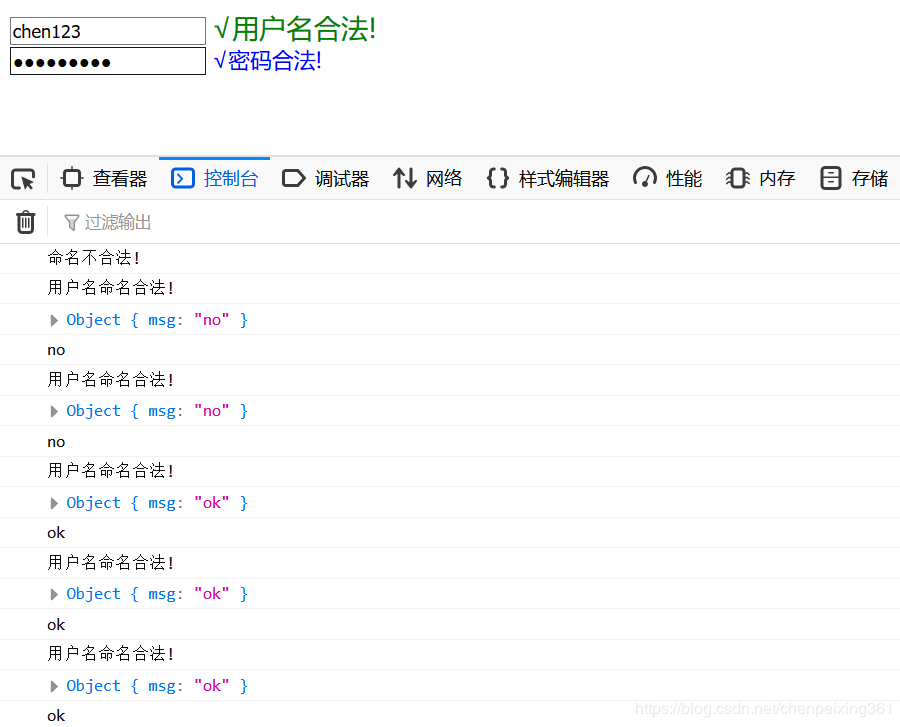Viewport: 900px width, 727px height.
Task: Open the 内存 memory tab
Action: pos(761,179)
